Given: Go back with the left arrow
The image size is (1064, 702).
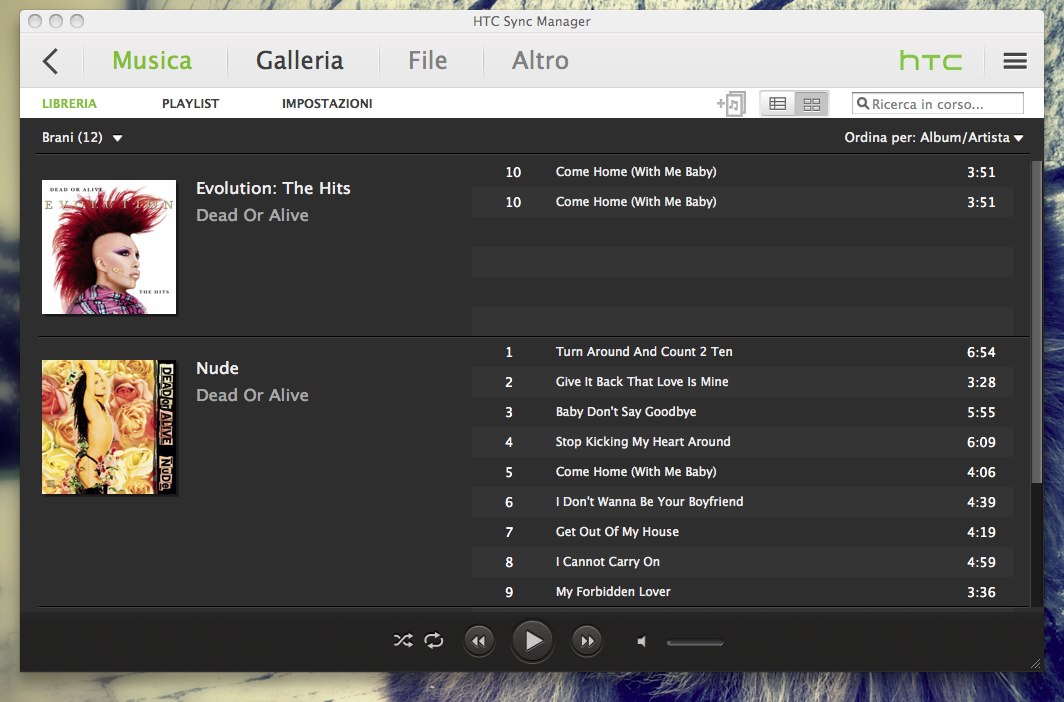Looking at the screenshot, I should 50,61.
